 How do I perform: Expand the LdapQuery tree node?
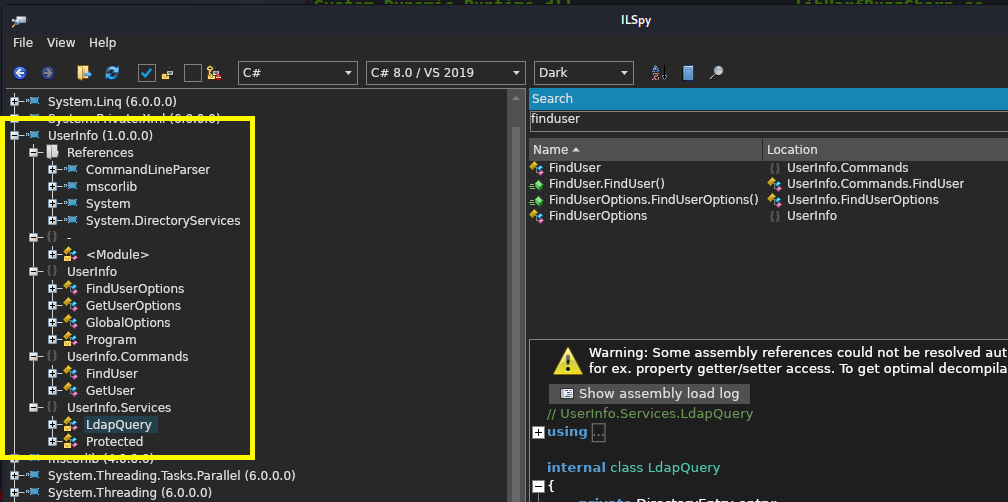pos(53,424)
